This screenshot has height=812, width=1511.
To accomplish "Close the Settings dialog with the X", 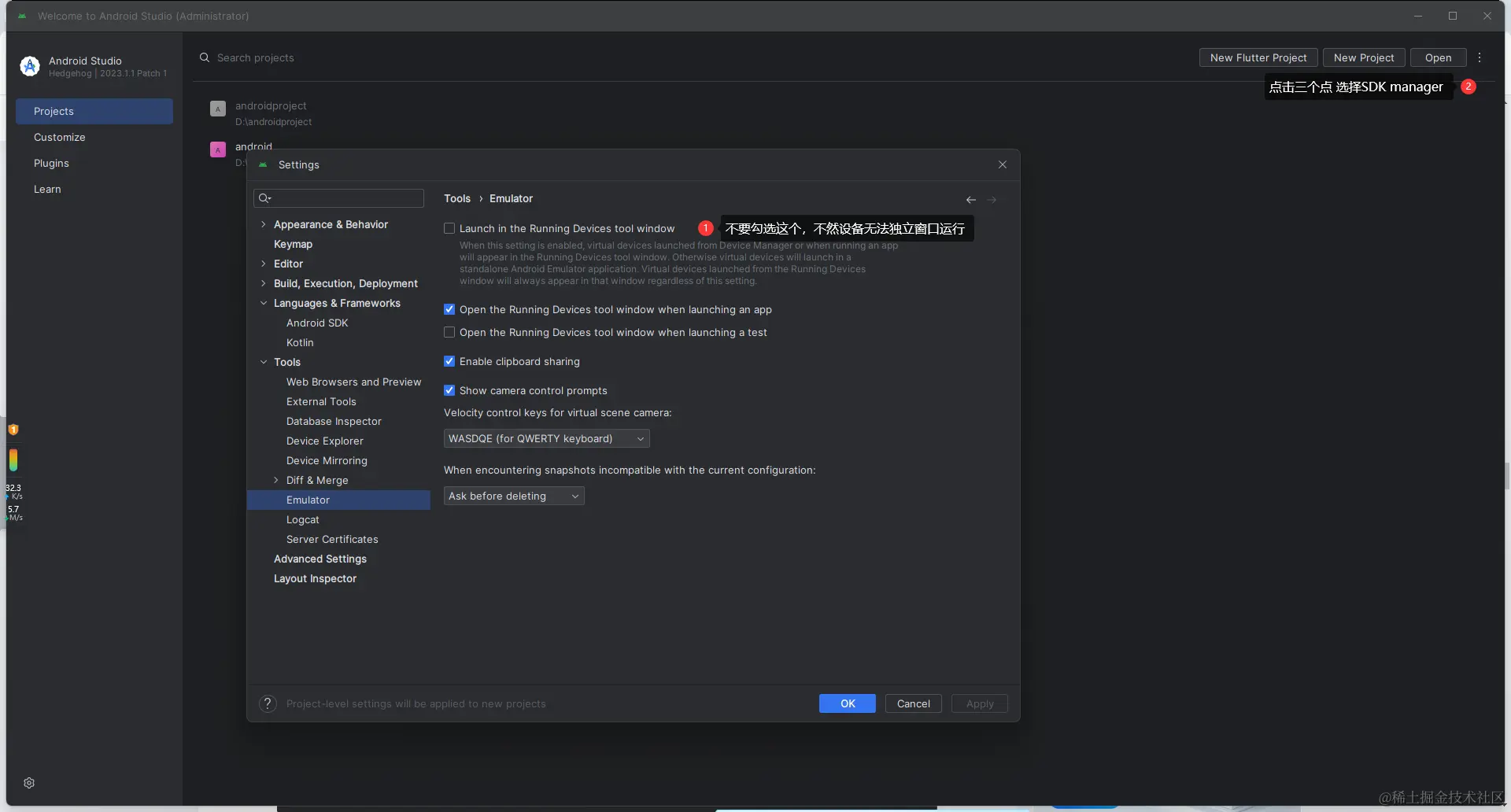I will [1003, 164].
